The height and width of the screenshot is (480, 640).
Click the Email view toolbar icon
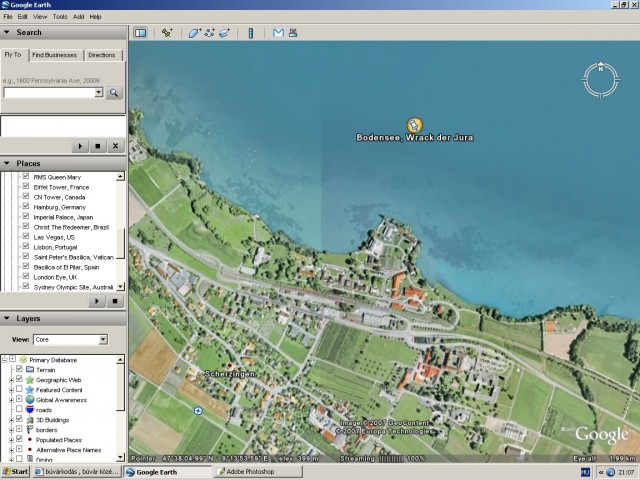279,33
